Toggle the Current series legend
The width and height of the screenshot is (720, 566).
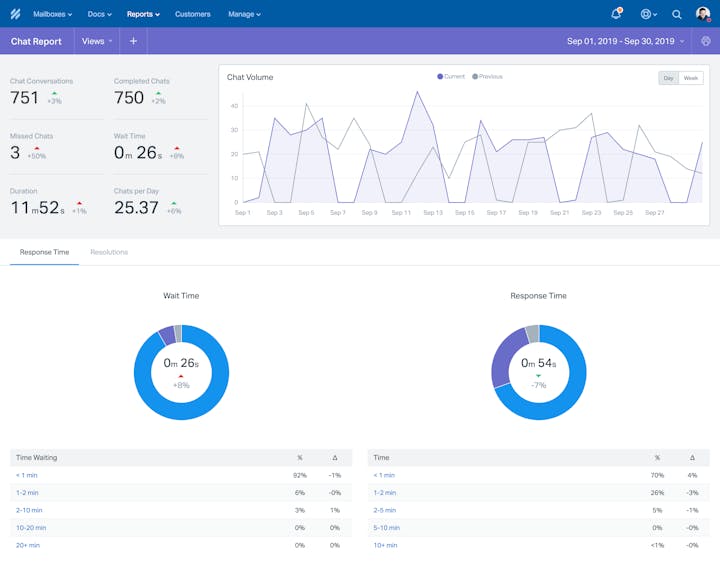coord(451,77)
